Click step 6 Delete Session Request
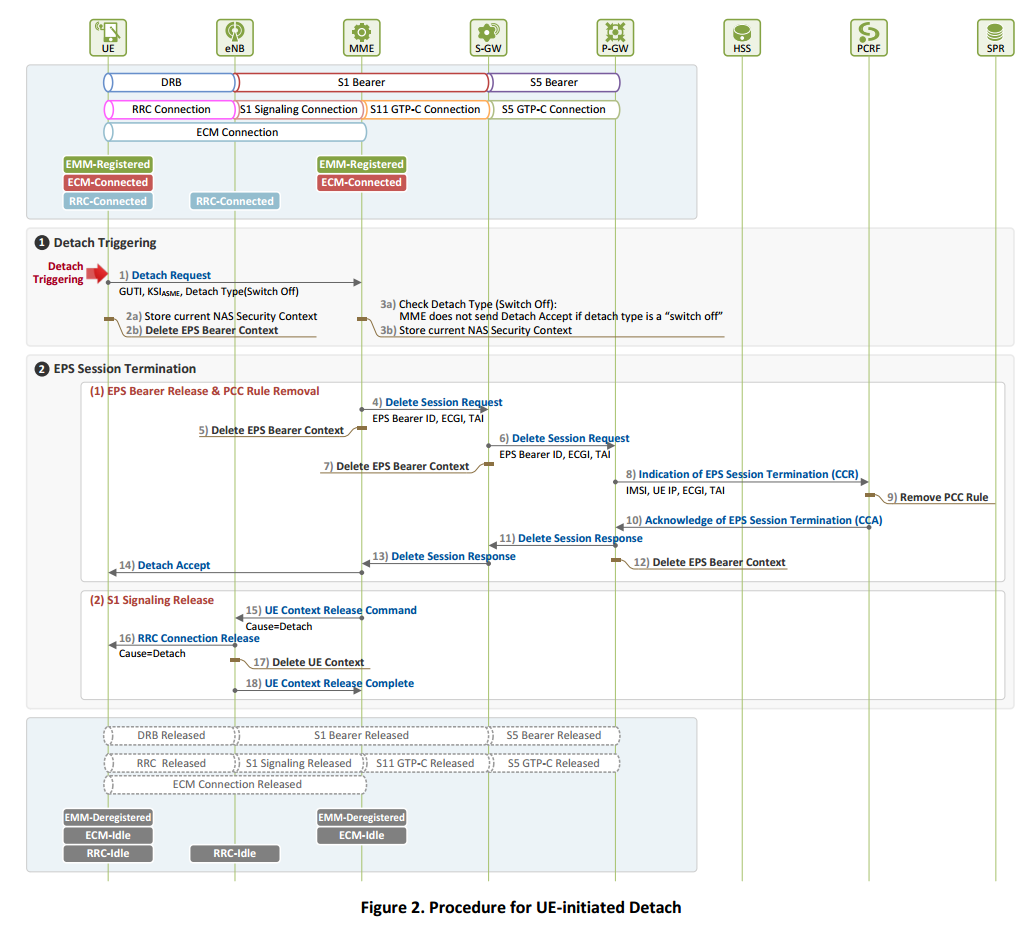Screen dimensions: 1033x927 (564, 439)
